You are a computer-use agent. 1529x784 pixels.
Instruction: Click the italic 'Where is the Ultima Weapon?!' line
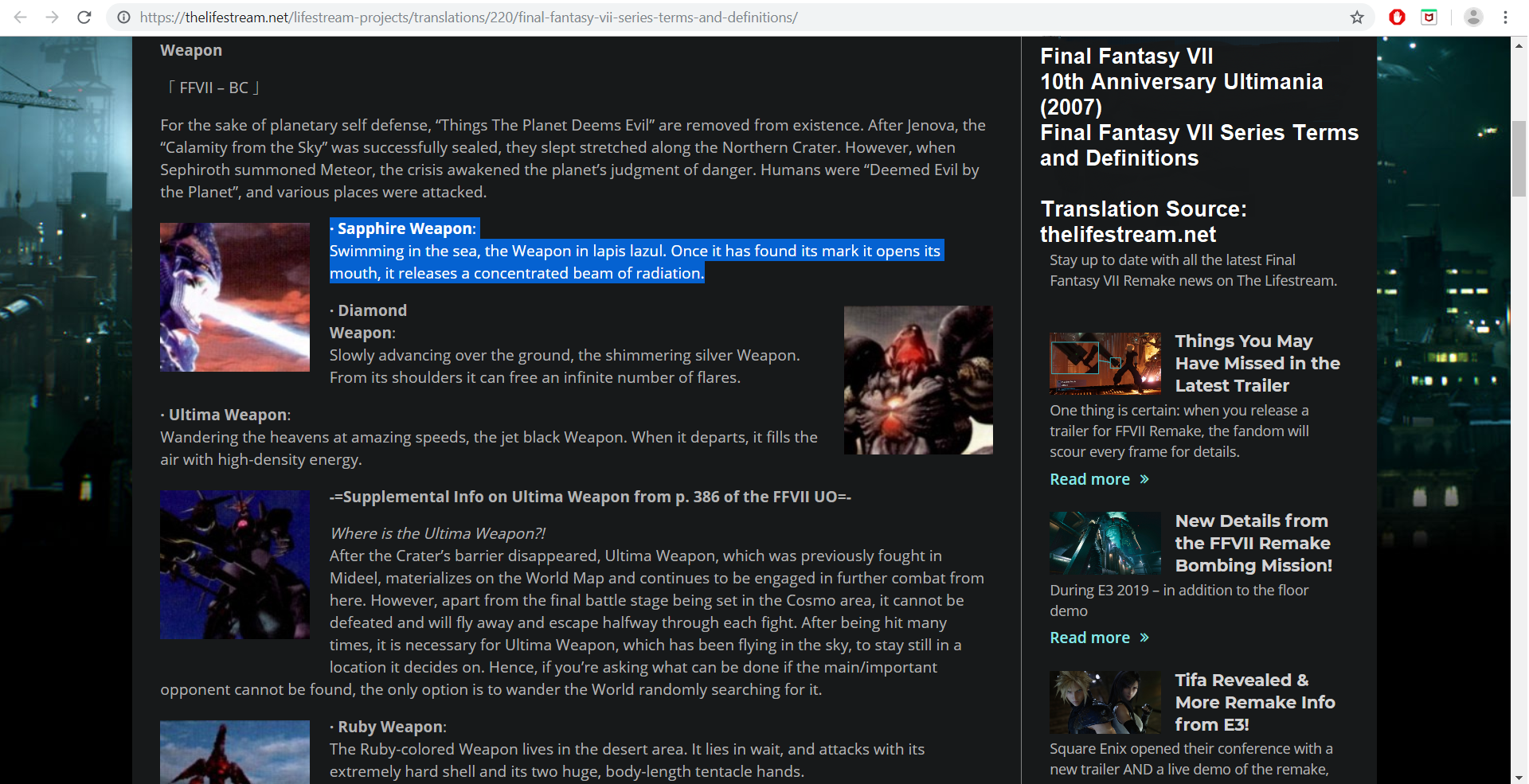(437, 533)
